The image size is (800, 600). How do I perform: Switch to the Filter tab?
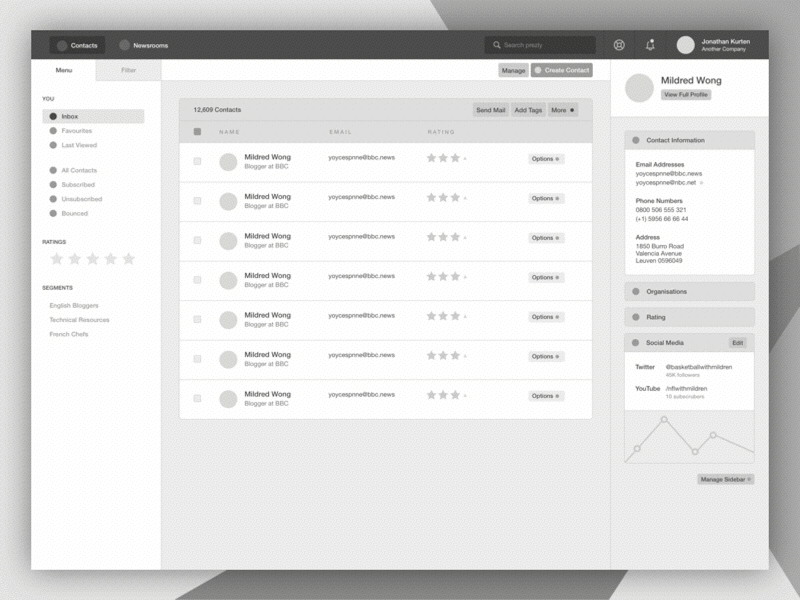[x=127, y=70]
